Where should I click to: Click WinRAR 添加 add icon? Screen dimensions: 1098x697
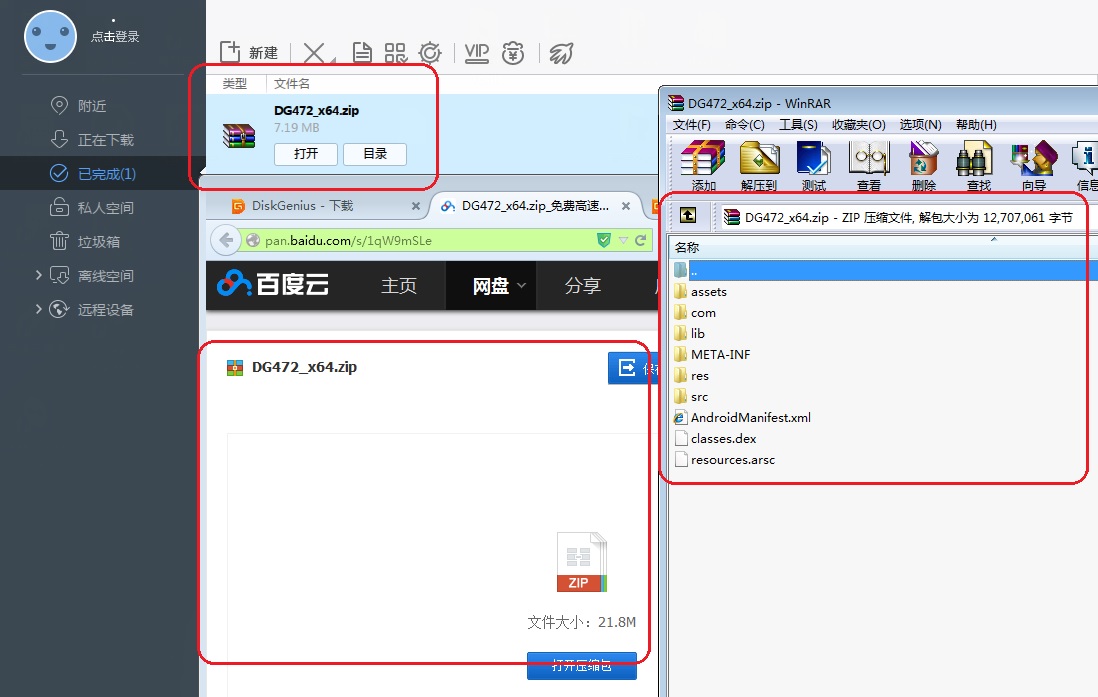click(x=704, y=165)
